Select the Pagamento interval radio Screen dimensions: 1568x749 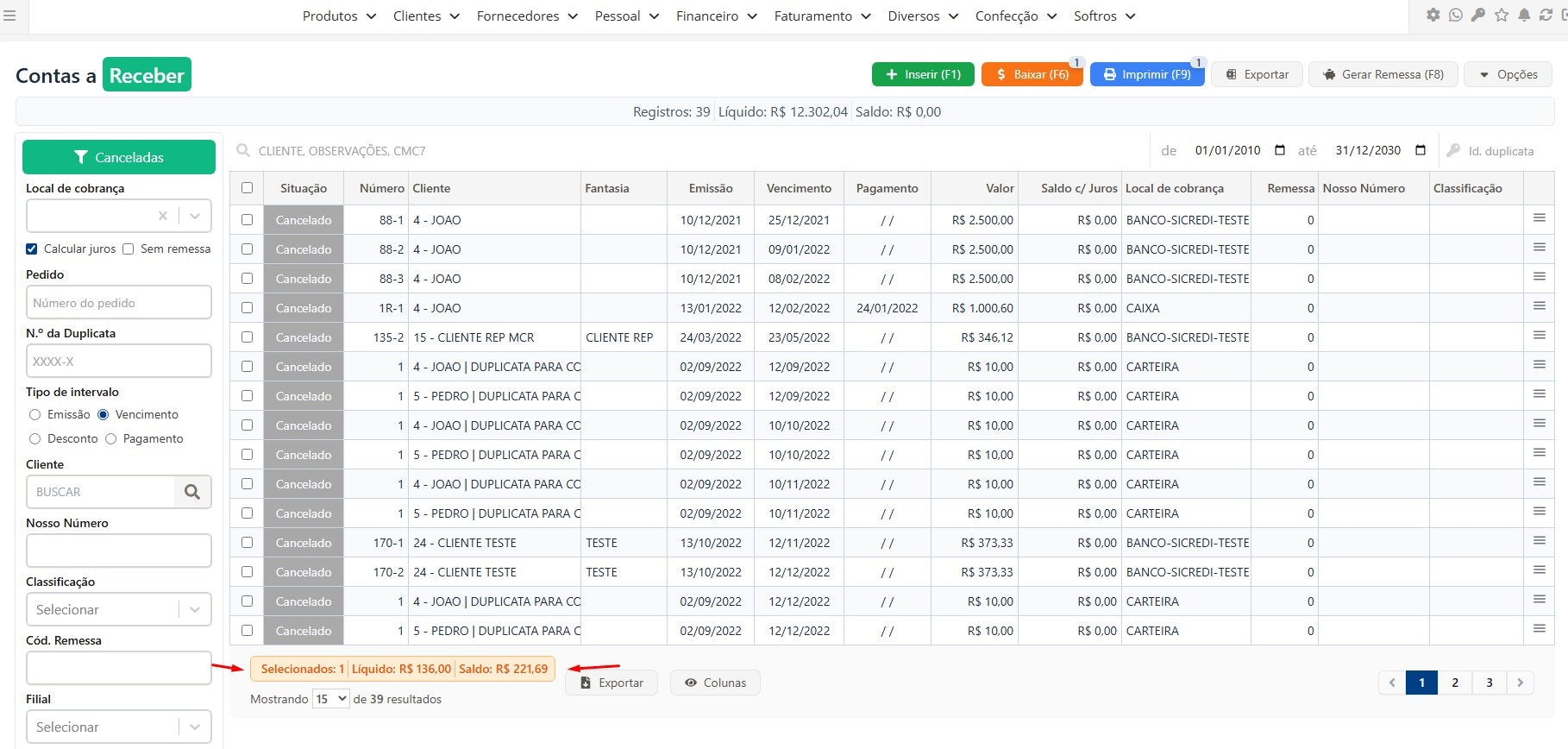110,439
